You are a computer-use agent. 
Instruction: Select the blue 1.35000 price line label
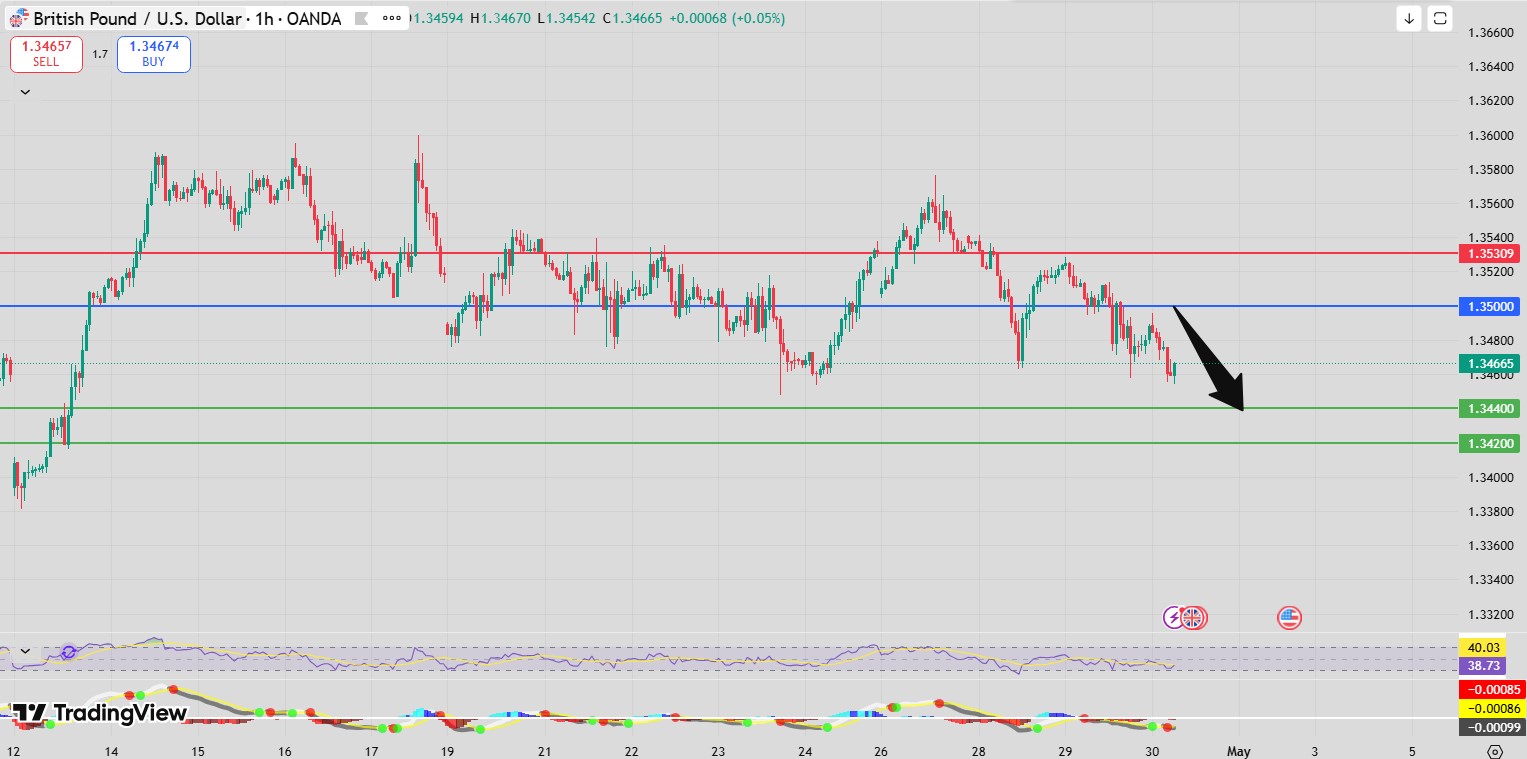pos(1489,306)
